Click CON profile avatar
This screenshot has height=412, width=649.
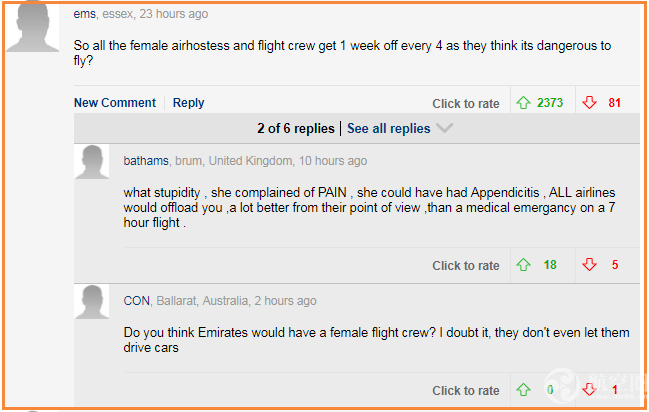pos(91,302)
